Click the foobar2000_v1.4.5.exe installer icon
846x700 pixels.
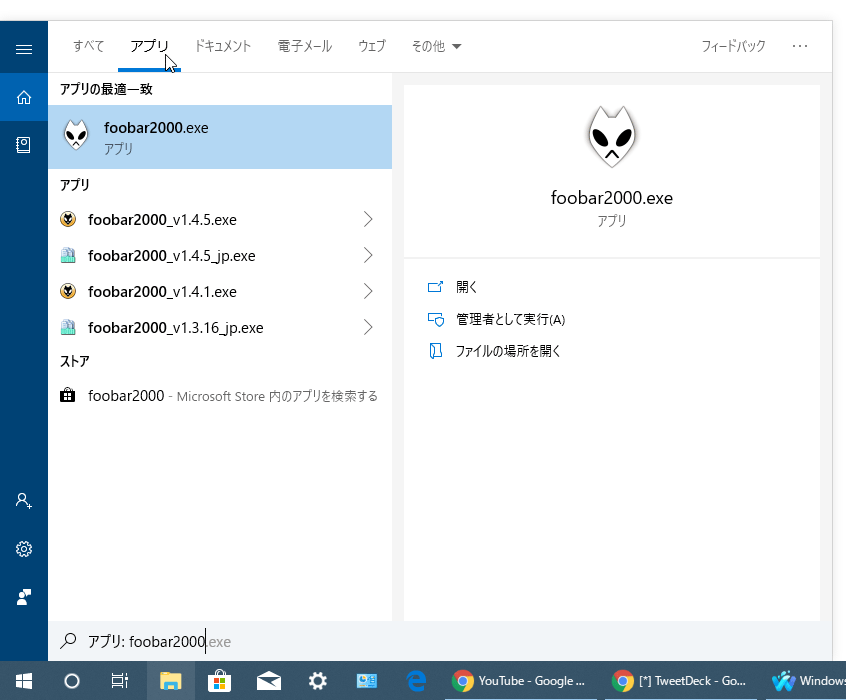click(x=68, y=219)
